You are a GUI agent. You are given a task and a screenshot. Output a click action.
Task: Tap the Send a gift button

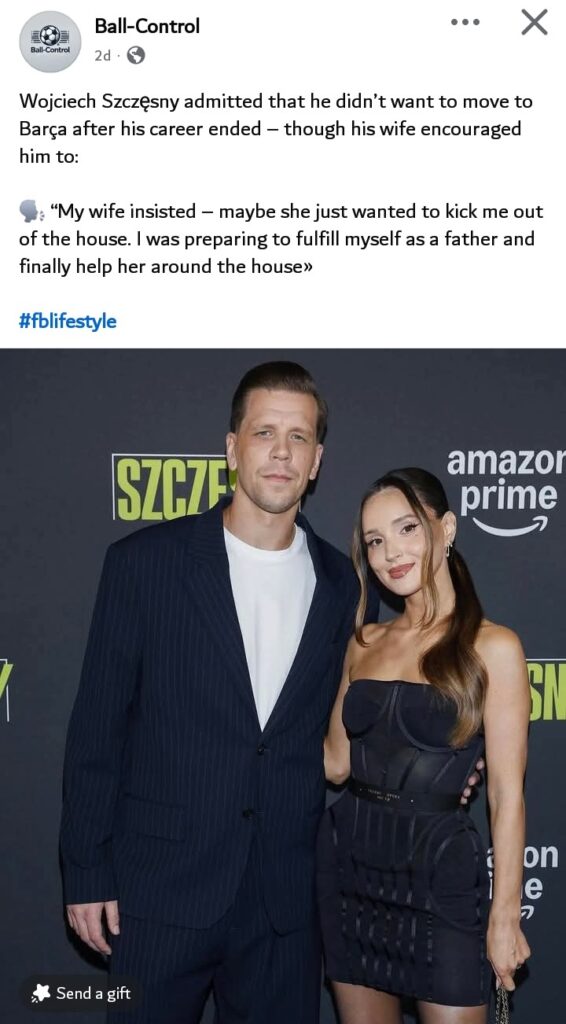point(83,993)
